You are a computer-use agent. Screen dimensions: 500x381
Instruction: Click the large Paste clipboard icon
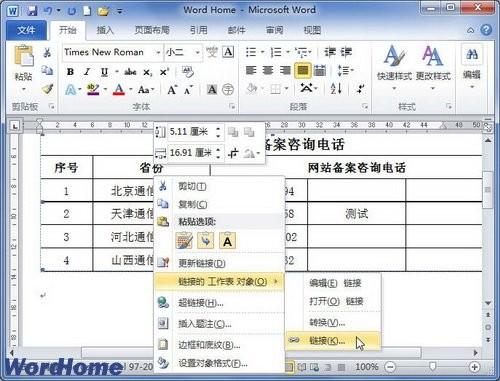(x=23, y=55)
